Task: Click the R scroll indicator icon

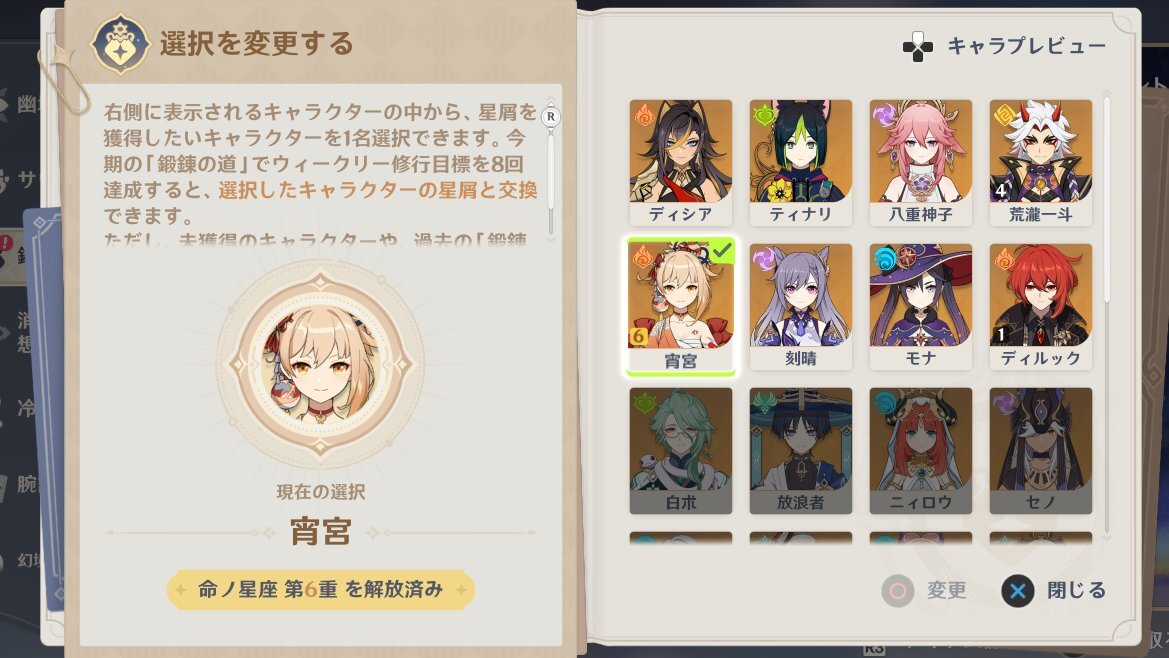Action: tap(551, 116)
